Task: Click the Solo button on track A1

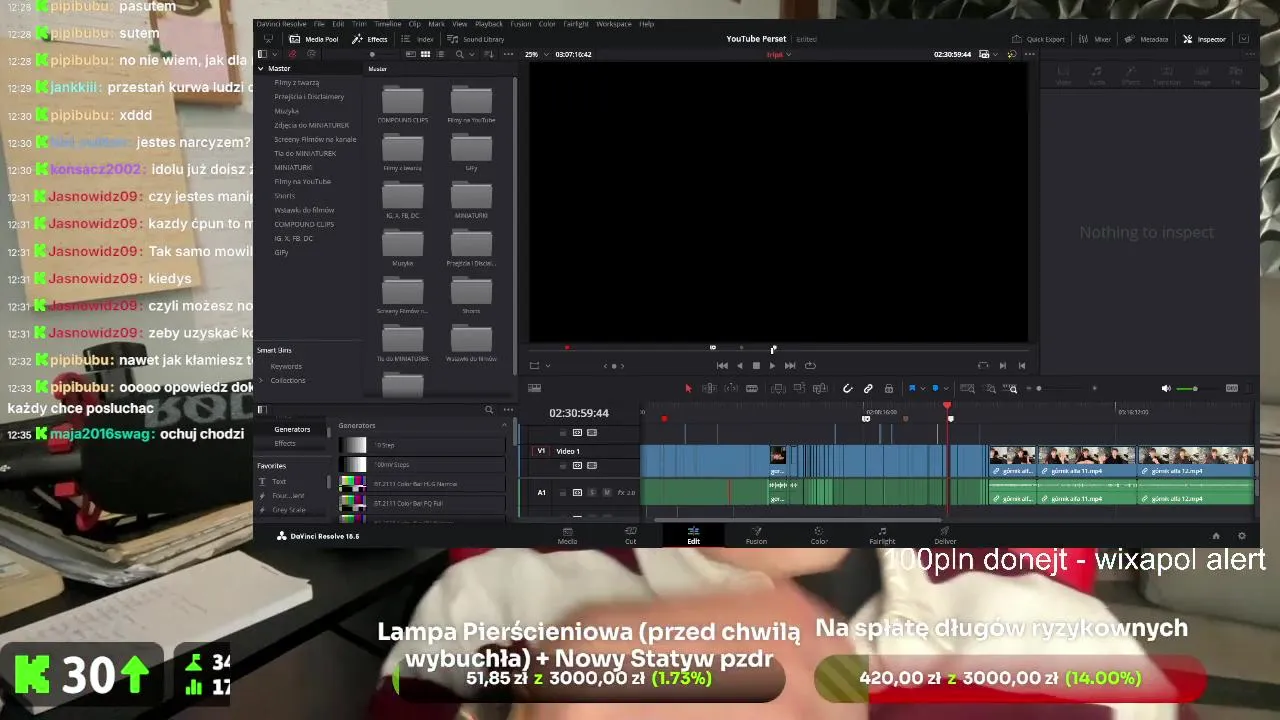Action: click(592, 492)
